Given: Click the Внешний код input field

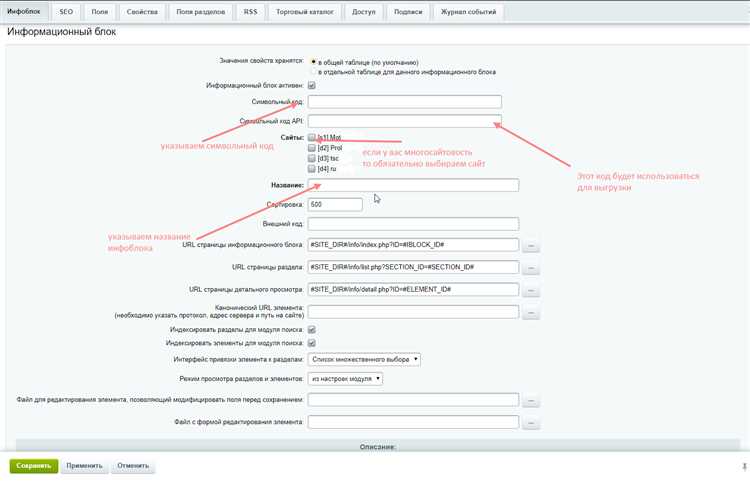Looking at the screenshot, I should pyautogui.click(x=413, y=224).
